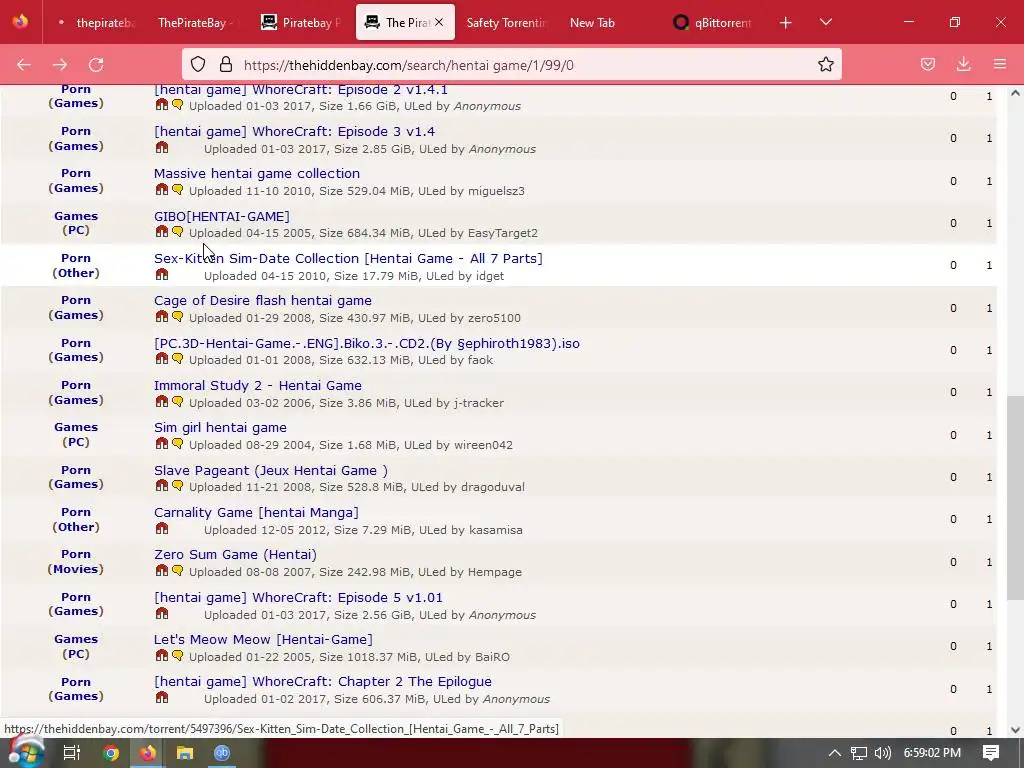Screen dimensions: 1024x768
Task: Open uploader link dragoduval
Action: coord(493,487)
